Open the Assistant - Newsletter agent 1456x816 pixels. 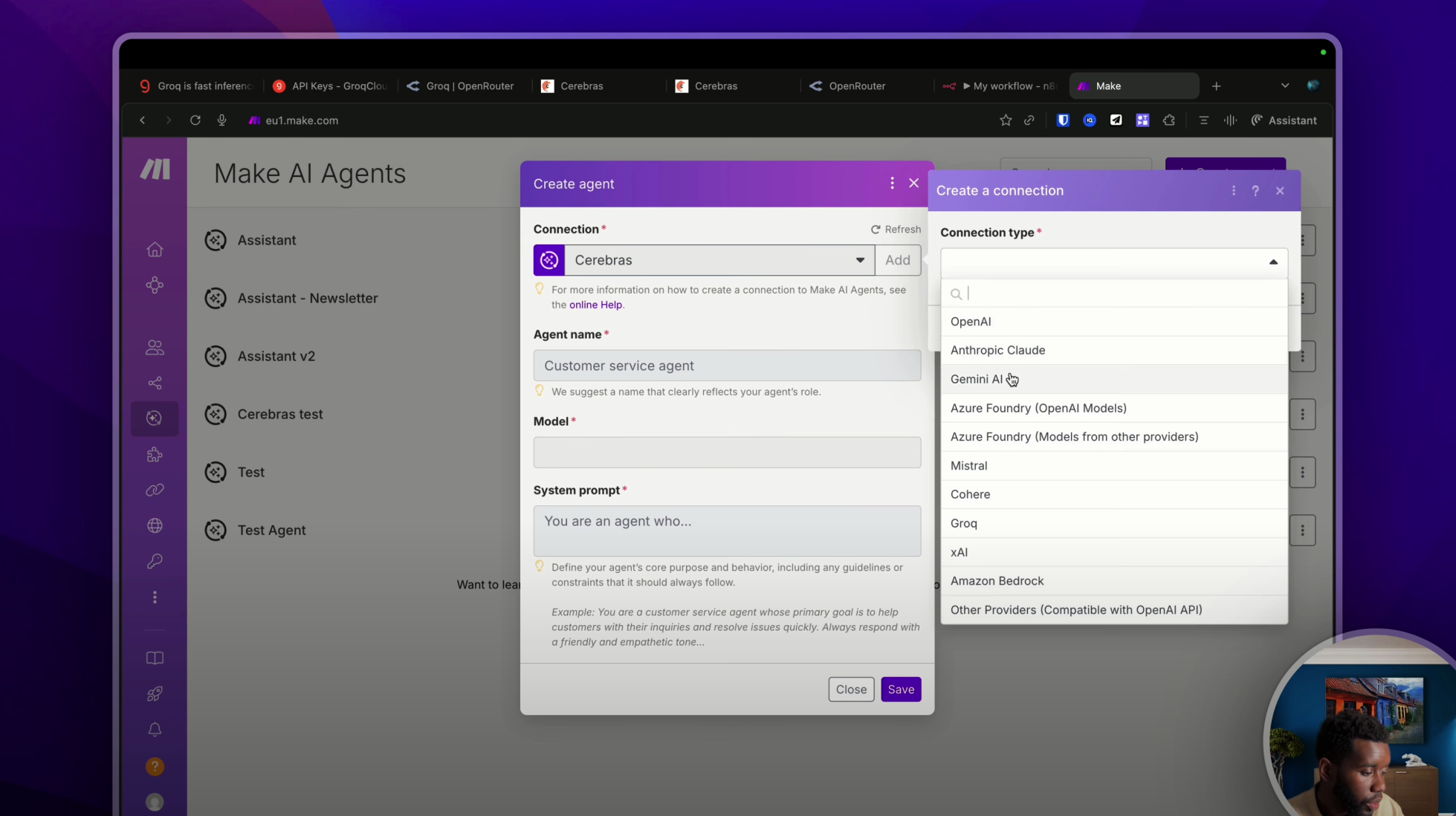point(307,298)
